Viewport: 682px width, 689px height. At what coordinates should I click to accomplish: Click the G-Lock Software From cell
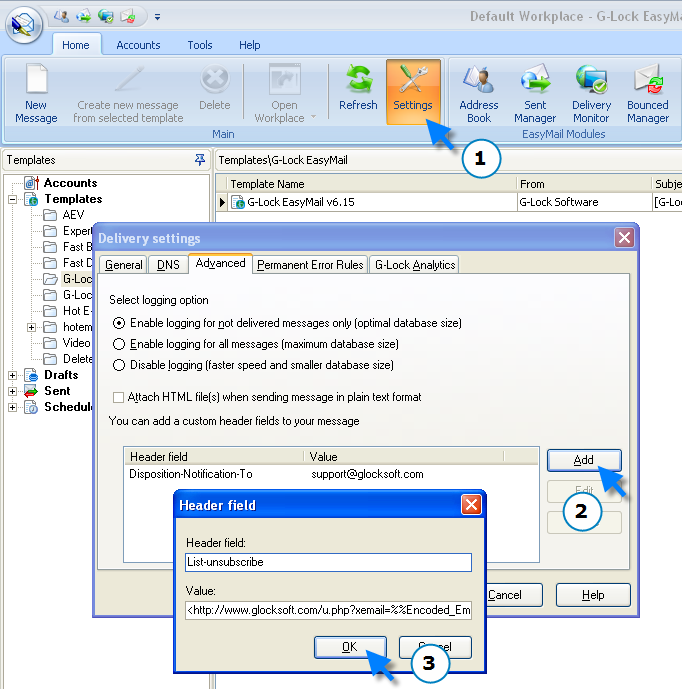[584, 202]
